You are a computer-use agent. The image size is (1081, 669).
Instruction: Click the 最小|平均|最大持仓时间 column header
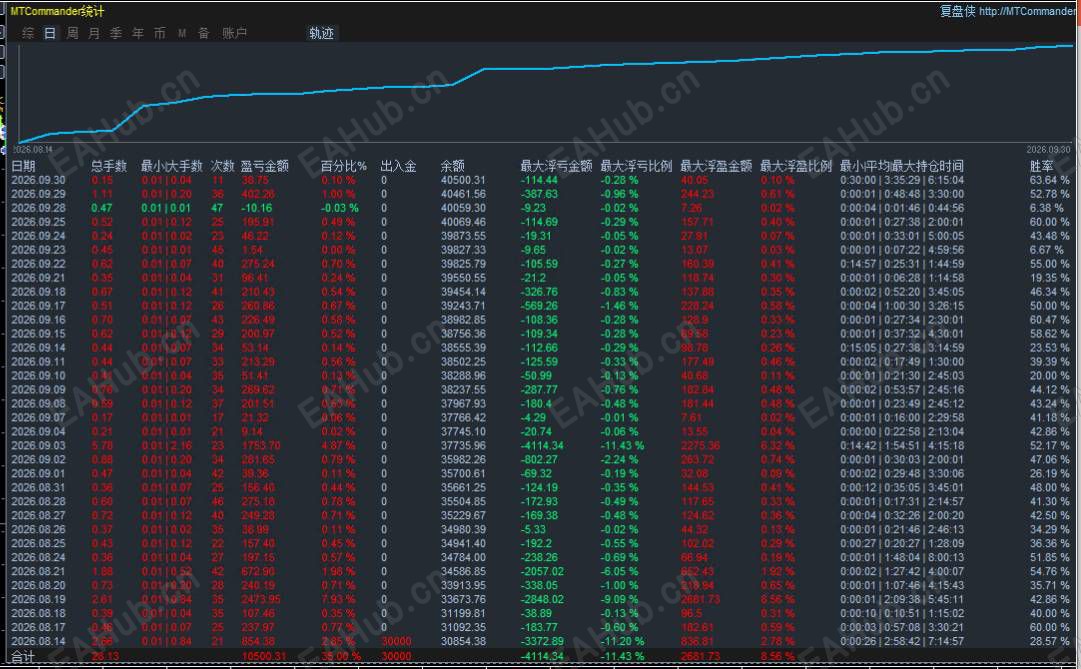click(902, 166)
